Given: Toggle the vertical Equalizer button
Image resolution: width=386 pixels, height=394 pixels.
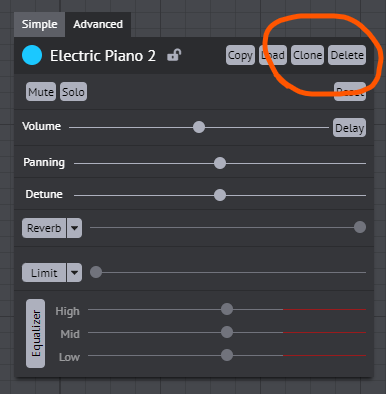Looking at the screenshot, I should click(36, 334).
